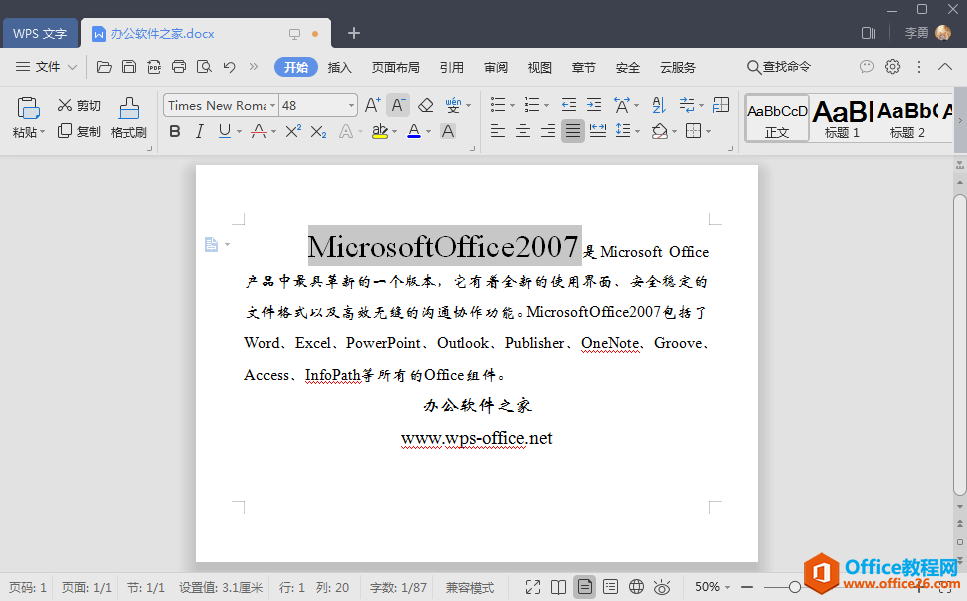
Task: Switch to web layout view in status bar
Action: click(x=636, y=587)
